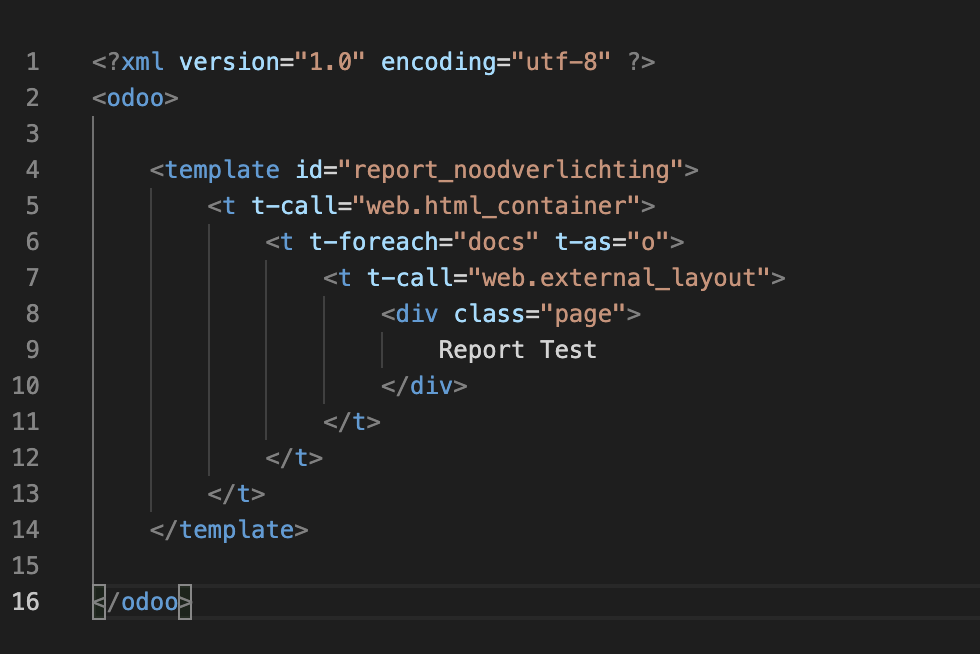Viewport: 980px width, 654px height.
Task: Click the closing template tag
Action: [229, 530]
